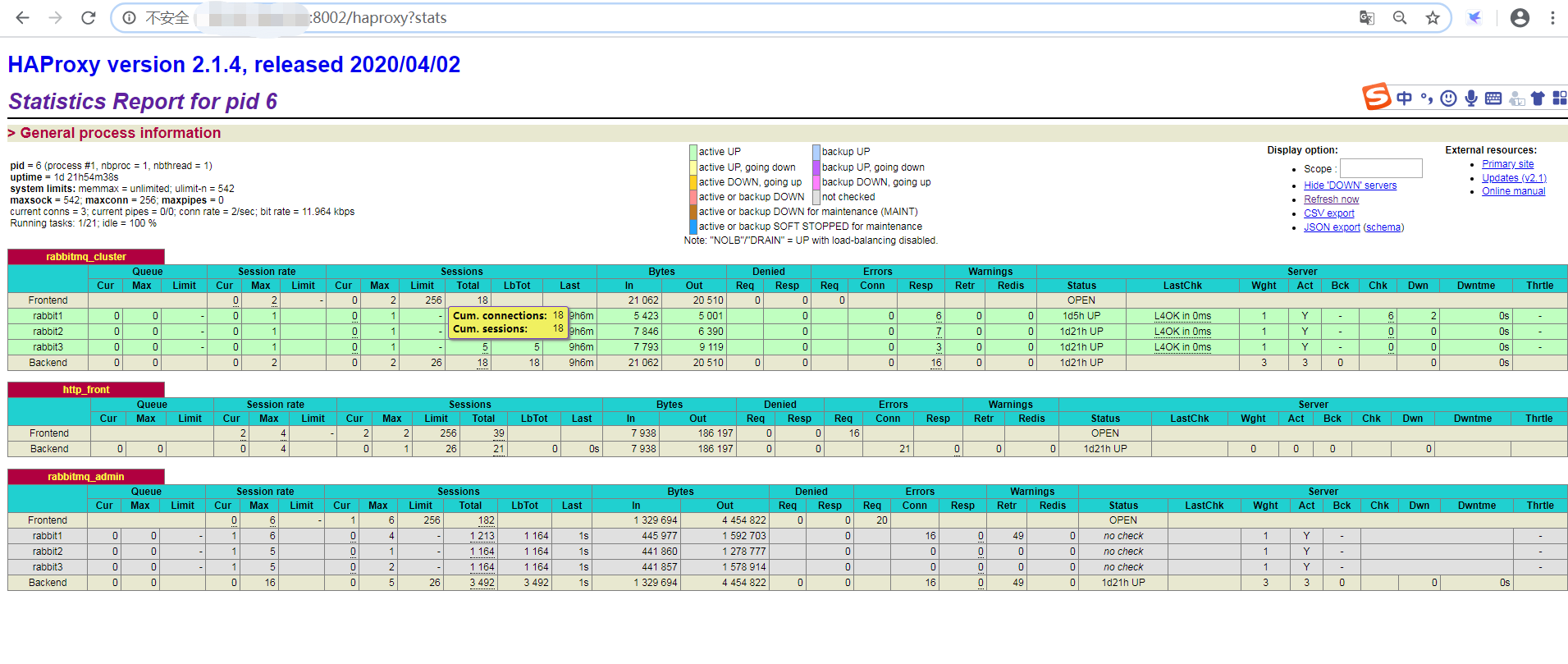
Task: Click rabbit2 row in rabbitmq_admin table
Action: pos(787,552)
